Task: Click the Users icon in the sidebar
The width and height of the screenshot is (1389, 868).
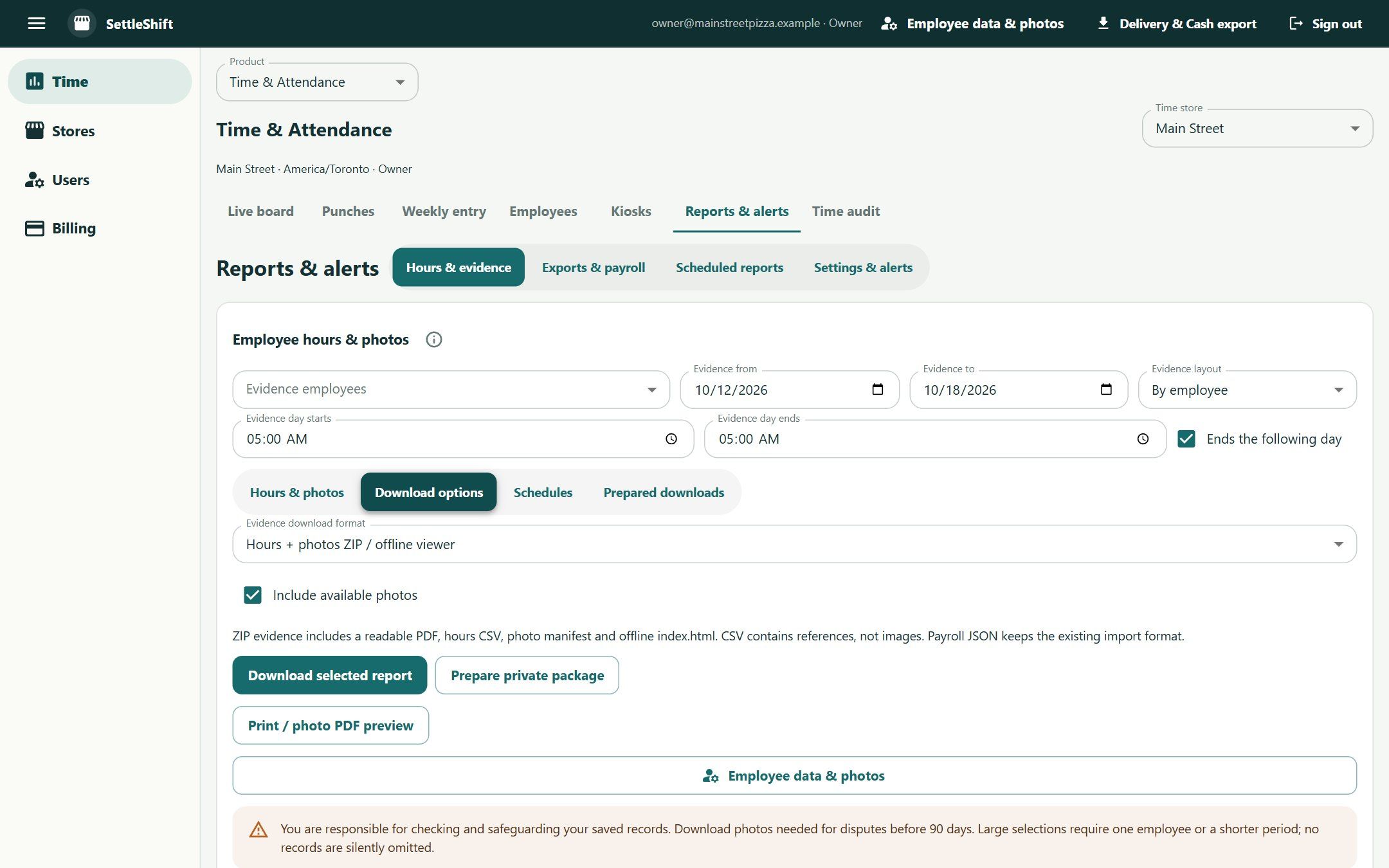Action: [x=35, y=180]
